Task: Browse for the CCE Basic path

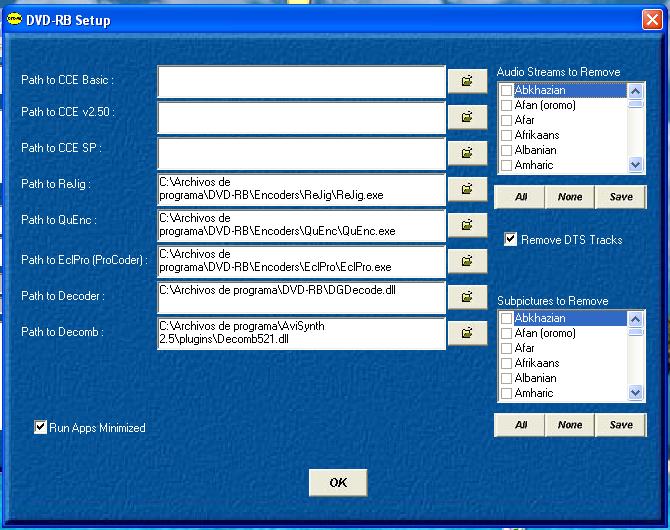Action: coord(467,81)
